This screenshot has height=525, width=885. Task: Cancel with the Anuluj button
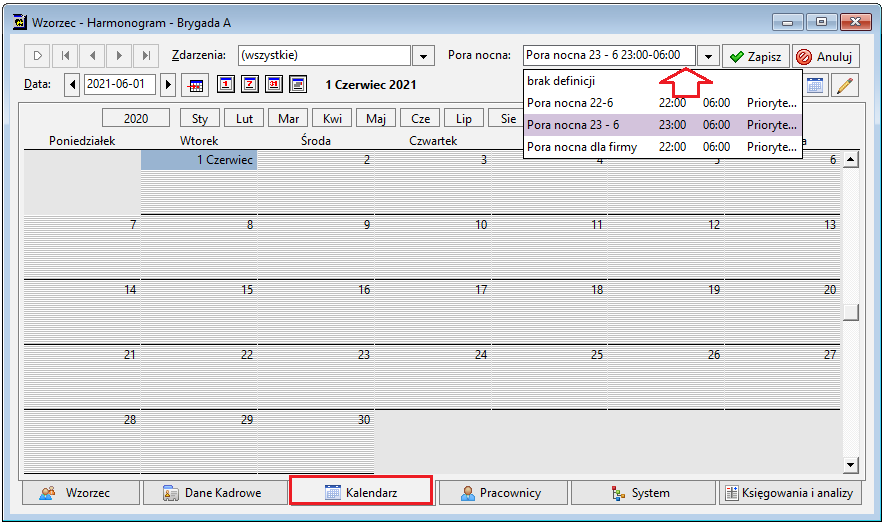[x=826, y=56]
